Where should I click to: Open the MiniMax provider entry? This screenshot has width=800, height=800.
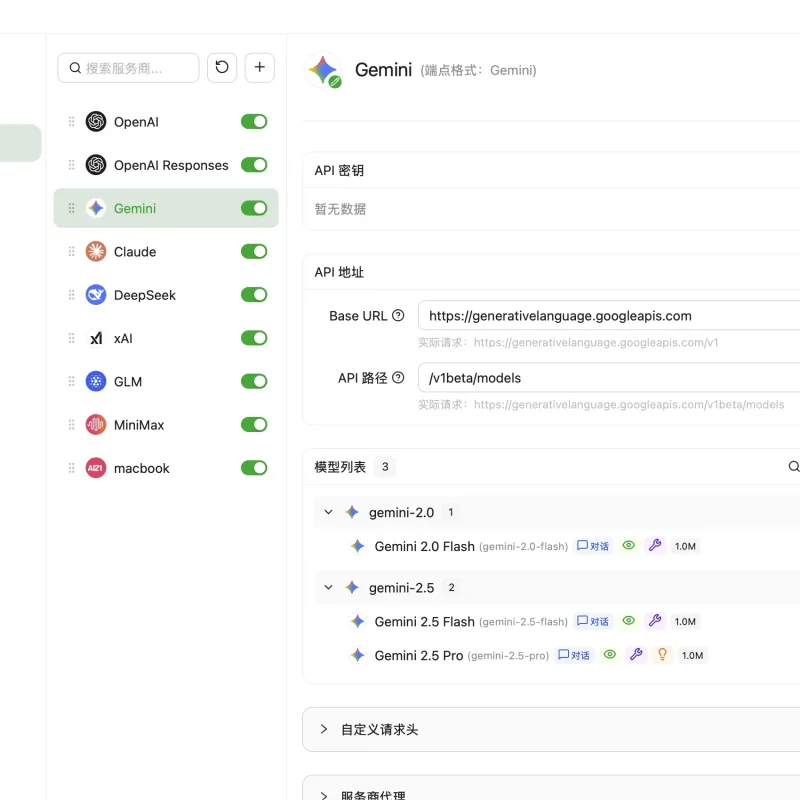tap(166, 425)
